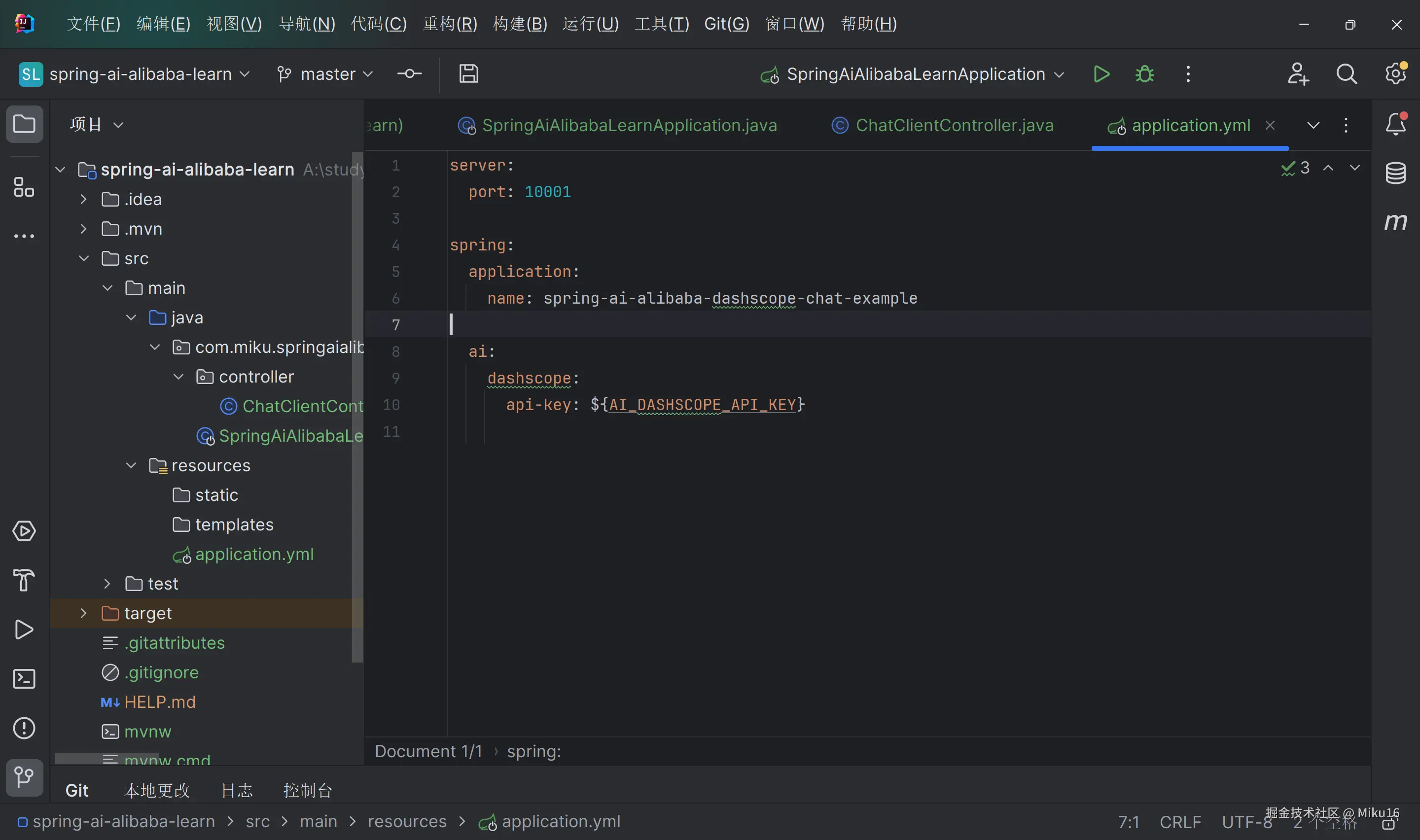
Task: Toggle the Project tool window folder icon
Action: click(x=24, y=124)
